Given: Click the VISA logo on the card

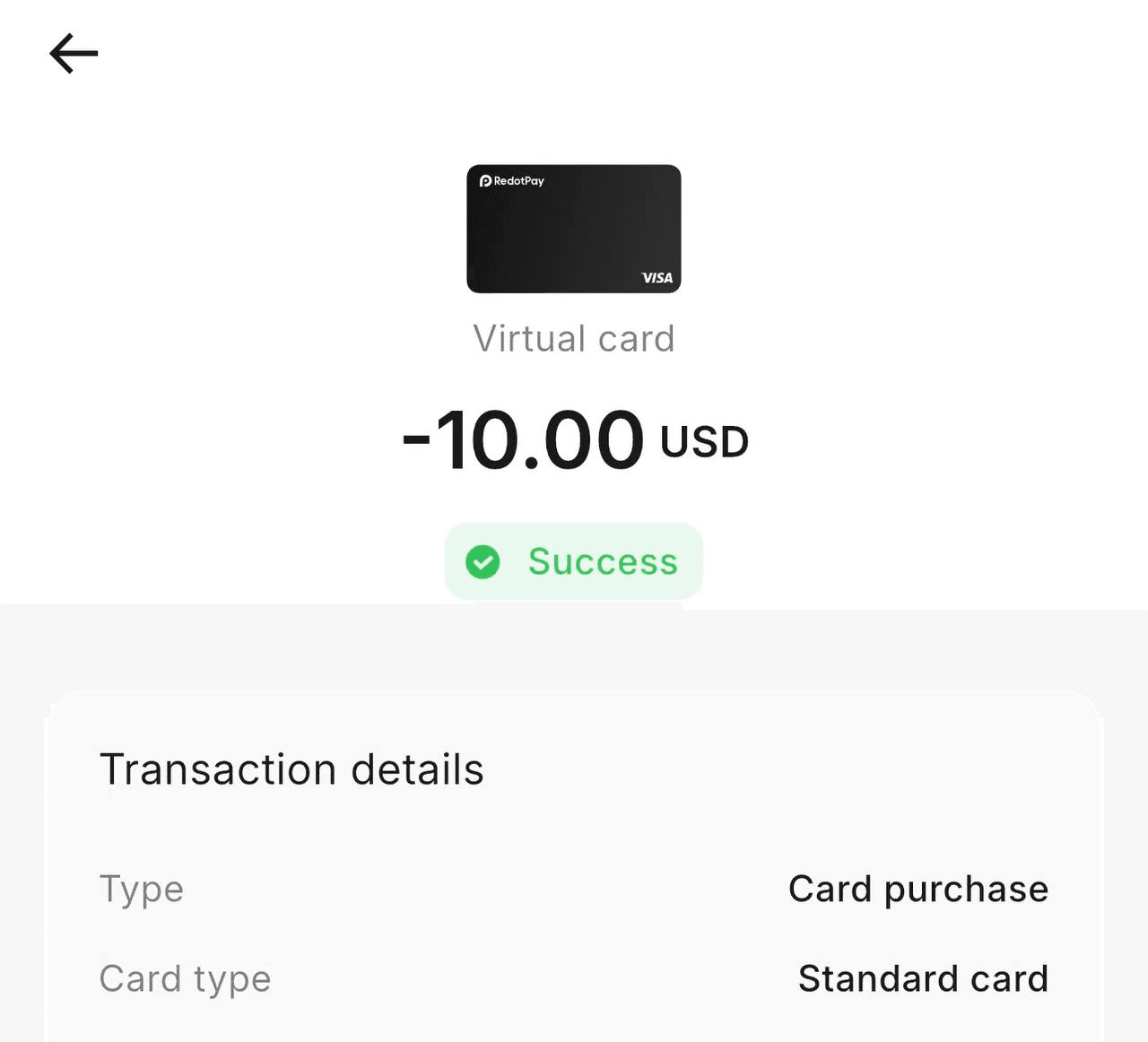Looking at the screenshot, I should pos(657,278).
